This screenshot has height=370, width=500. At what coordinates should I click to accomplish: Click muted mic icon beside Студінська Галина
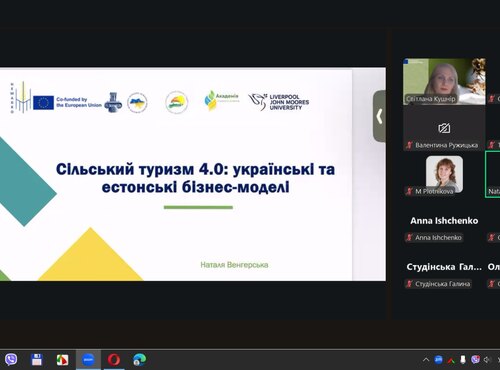tap(409, 284)
